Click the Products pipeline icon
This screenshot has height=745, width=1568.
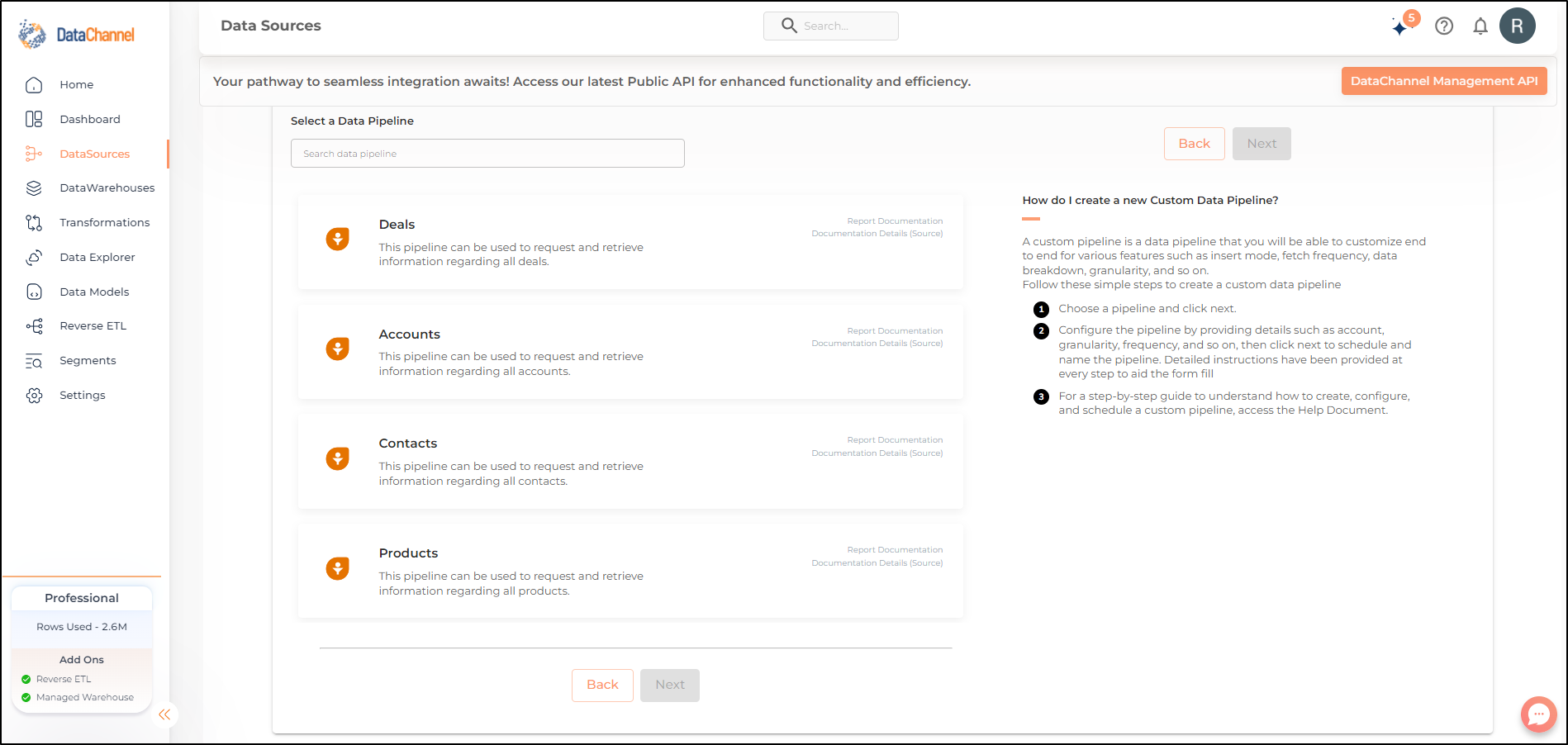point(337,568)
